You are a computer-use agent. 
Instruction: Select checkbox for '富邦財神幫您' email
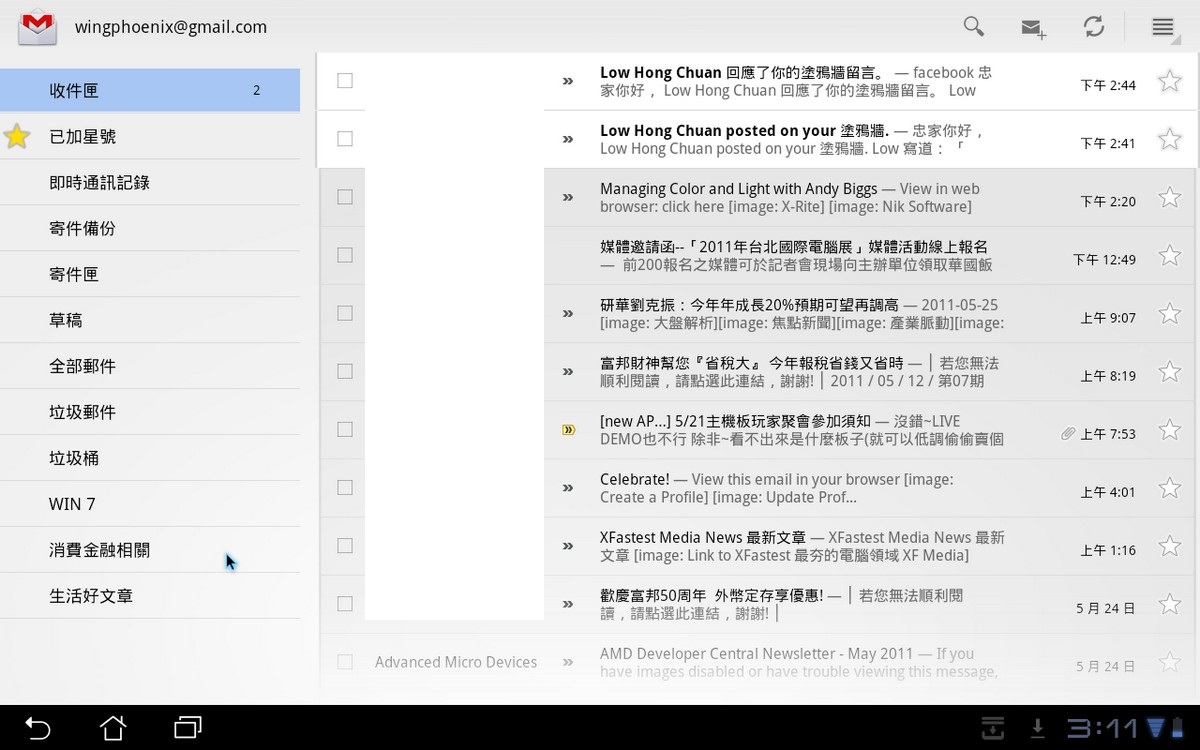tap(345, 371)
